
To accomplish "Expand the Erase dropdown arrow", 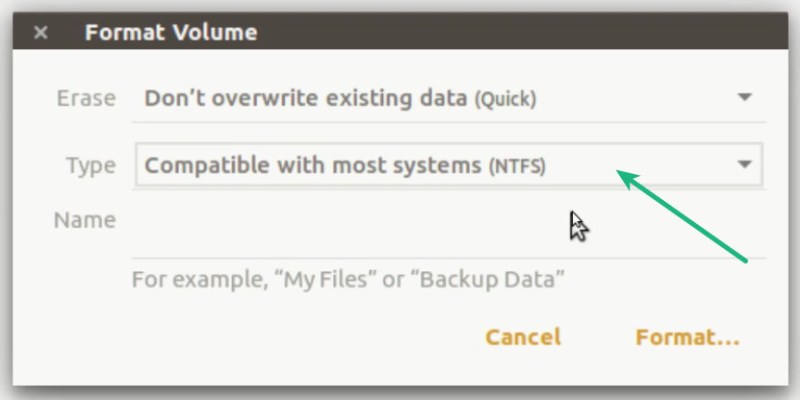I will point(744,98).
